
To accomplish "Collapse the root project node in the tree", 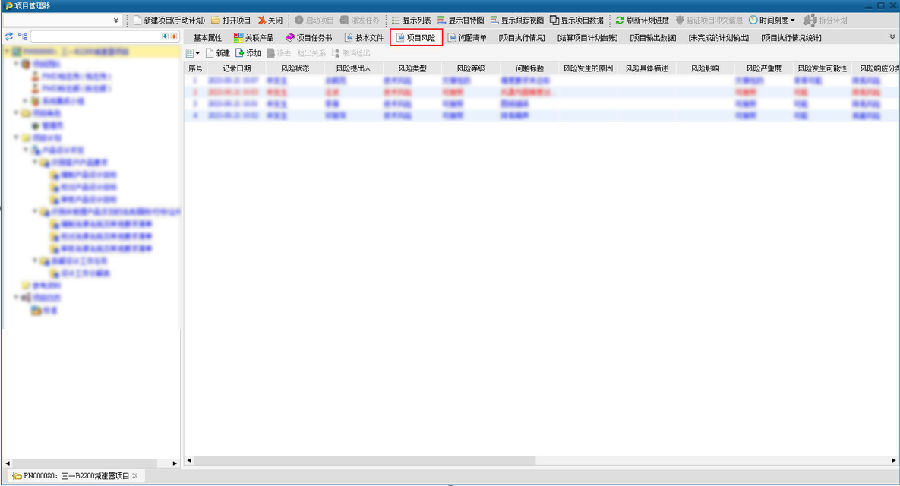I will pos(7,51).
